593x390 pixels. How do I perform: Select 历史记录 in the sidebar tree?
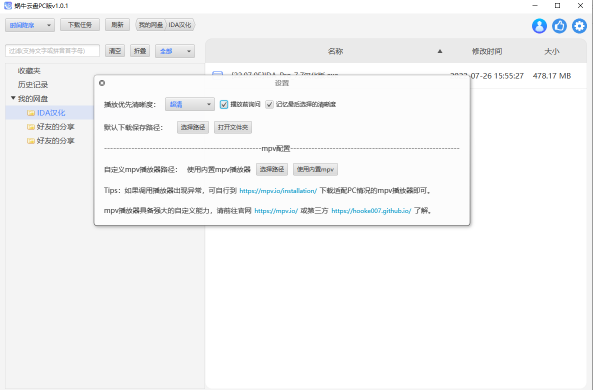click(x=33, y=84)
